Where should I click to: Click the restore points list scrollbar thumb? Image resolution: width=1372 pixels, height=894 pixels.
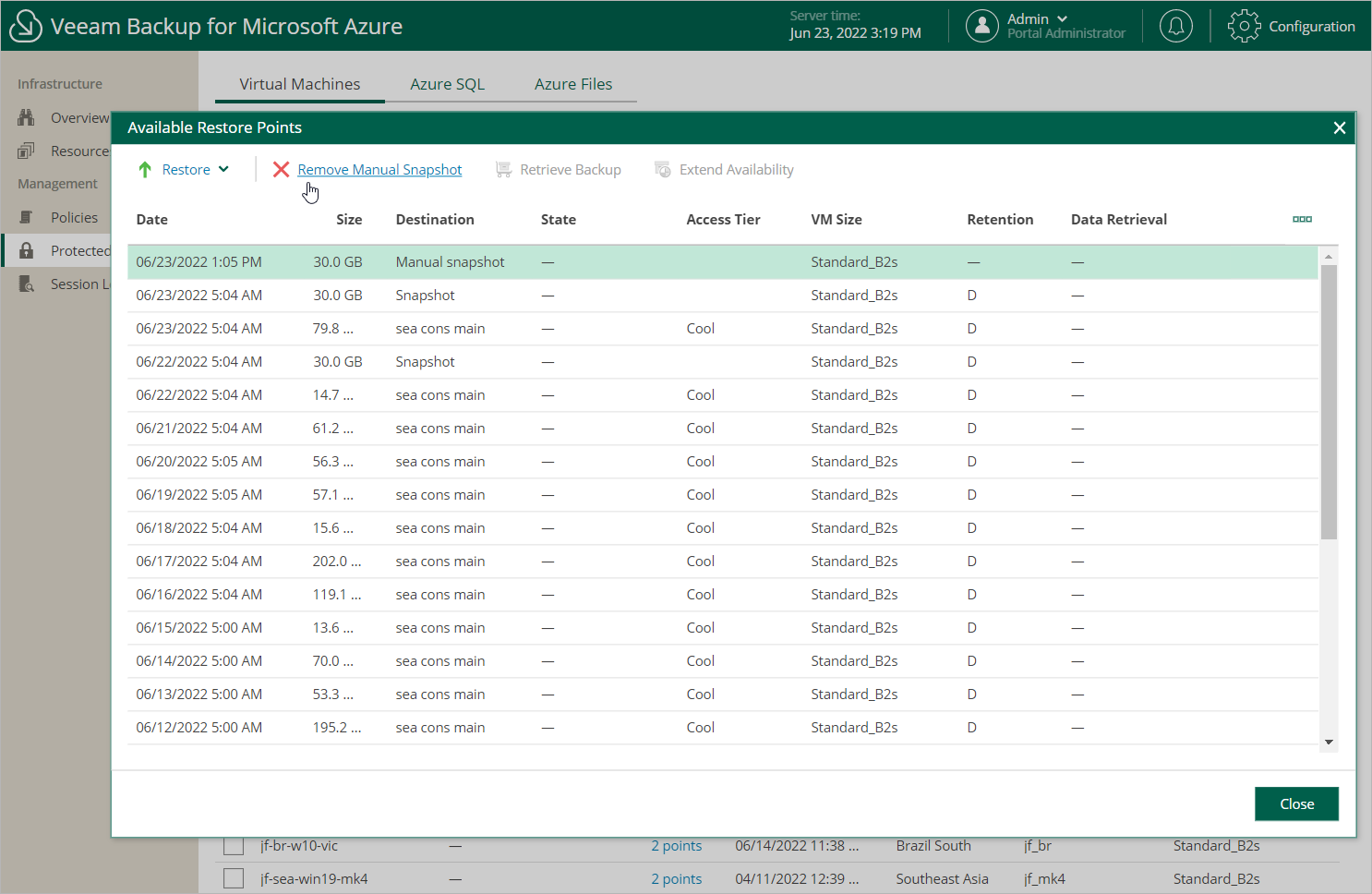pos(1329,402)
